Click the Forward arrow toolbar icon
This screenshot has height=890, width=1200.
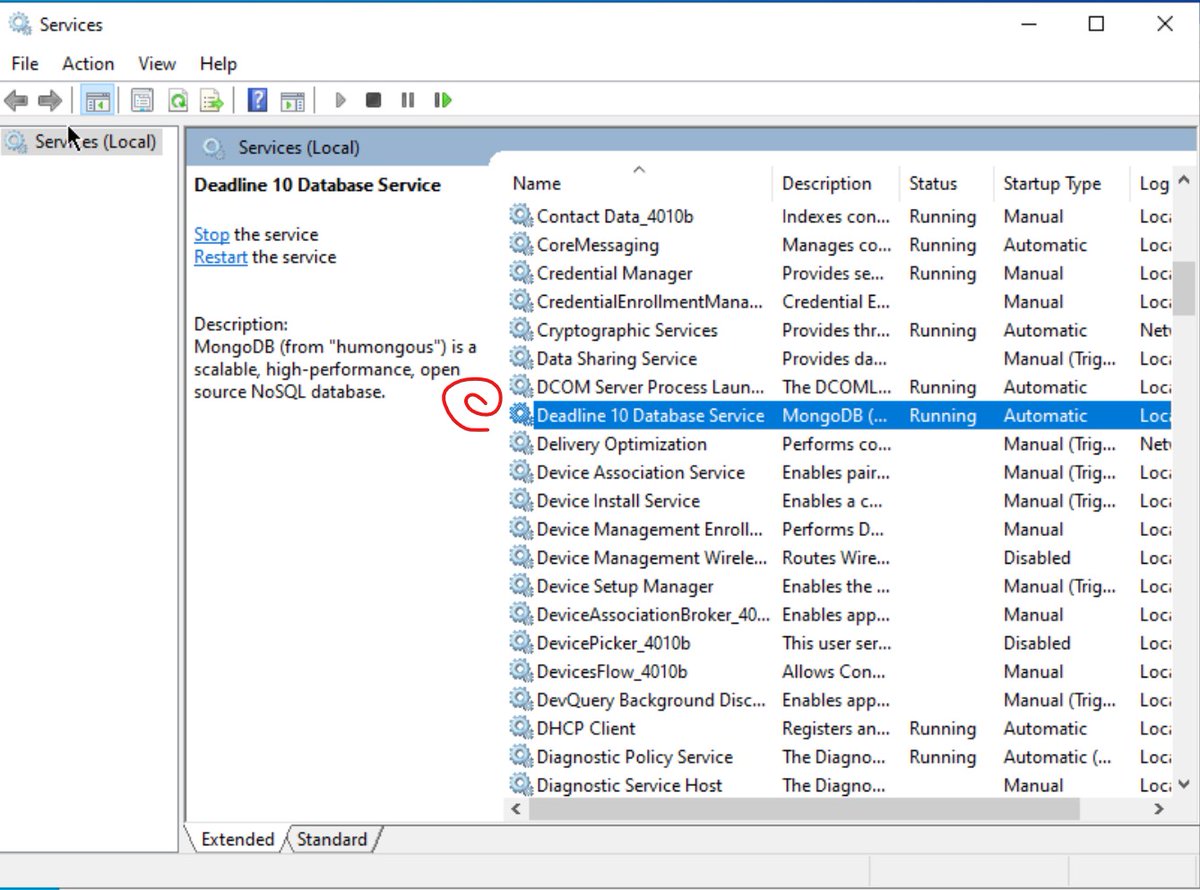tap(50, 100)
